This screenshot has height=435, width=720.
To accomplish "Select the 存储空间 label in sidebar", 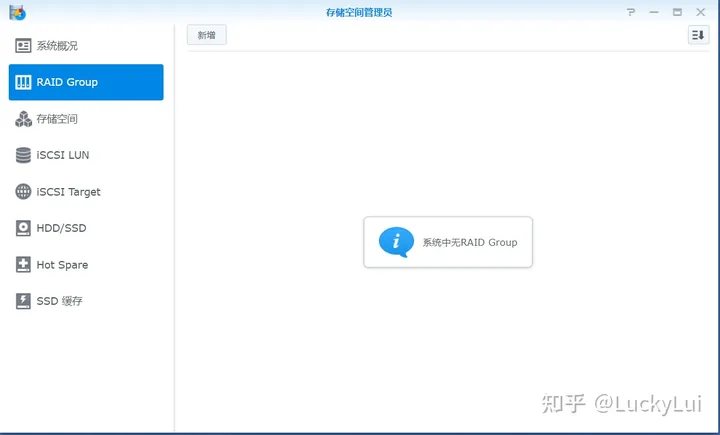I will [x=57, y=119].
